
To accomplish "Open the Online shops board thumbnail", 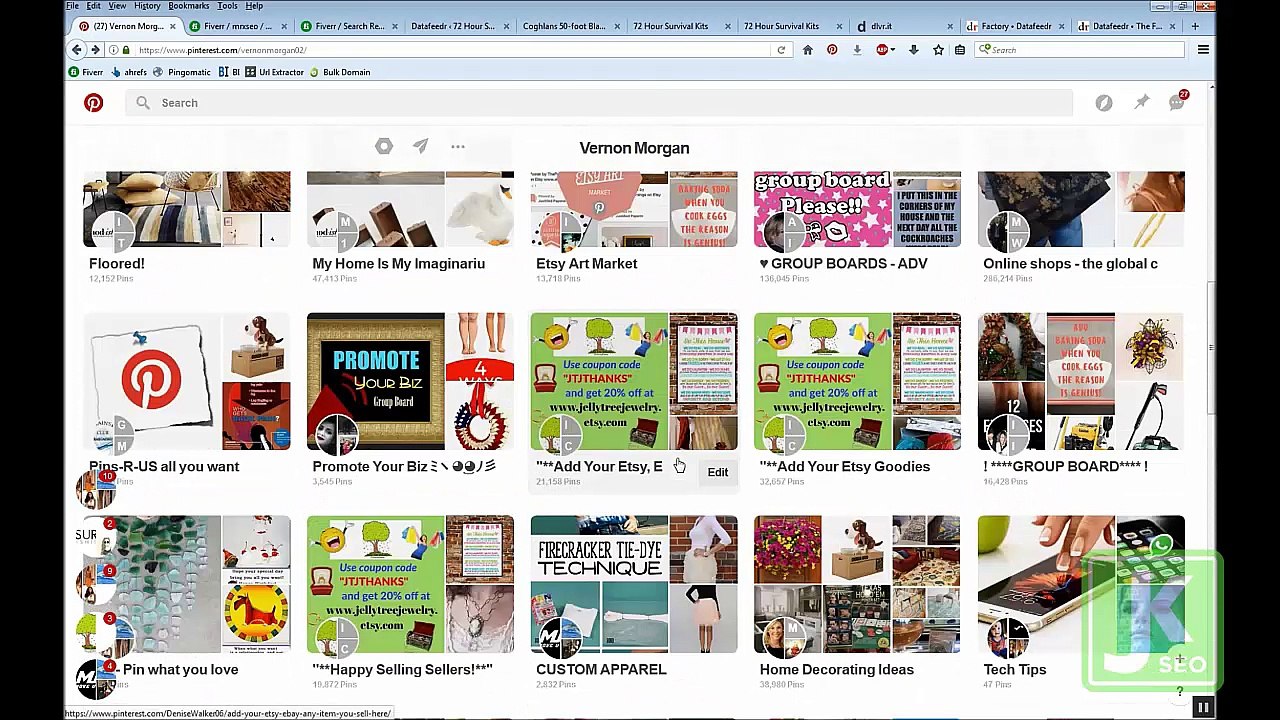I will [x=1081, y=209].
